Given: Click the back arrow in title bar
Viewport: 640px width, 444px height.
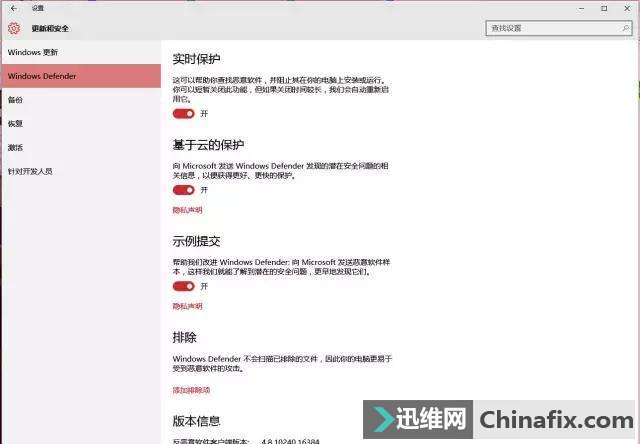Looking at the screenshot, I should pyautogui.click(x=13, y=8).
